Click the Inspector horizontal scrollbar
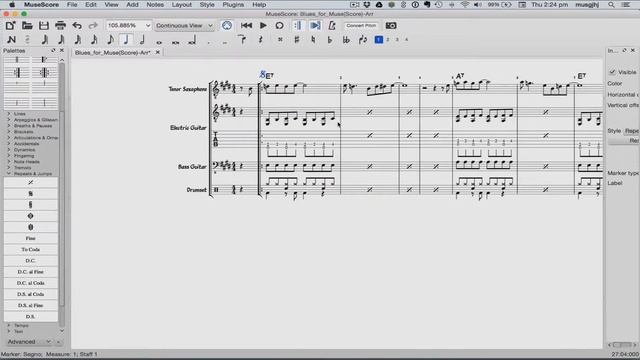The image size is (640, 360). coord(623,345)
